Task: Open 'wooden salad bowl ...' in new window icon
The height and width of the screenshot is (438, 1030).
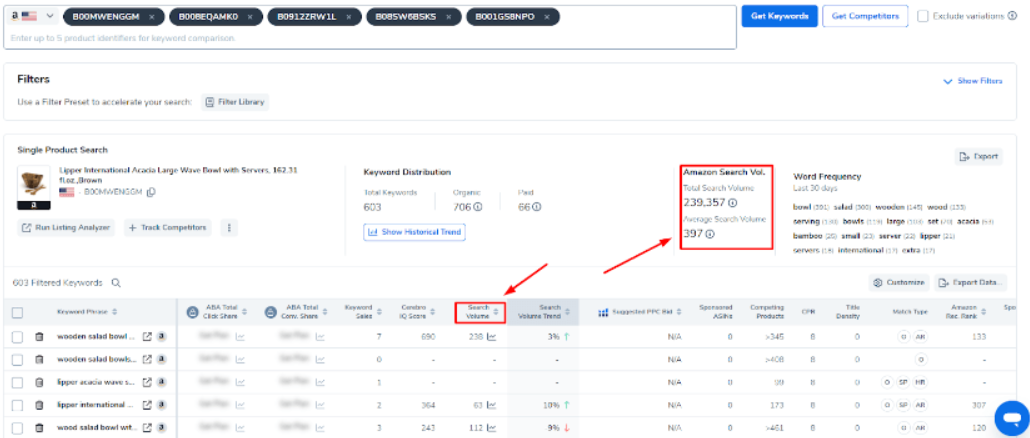Action: point(147,337)
